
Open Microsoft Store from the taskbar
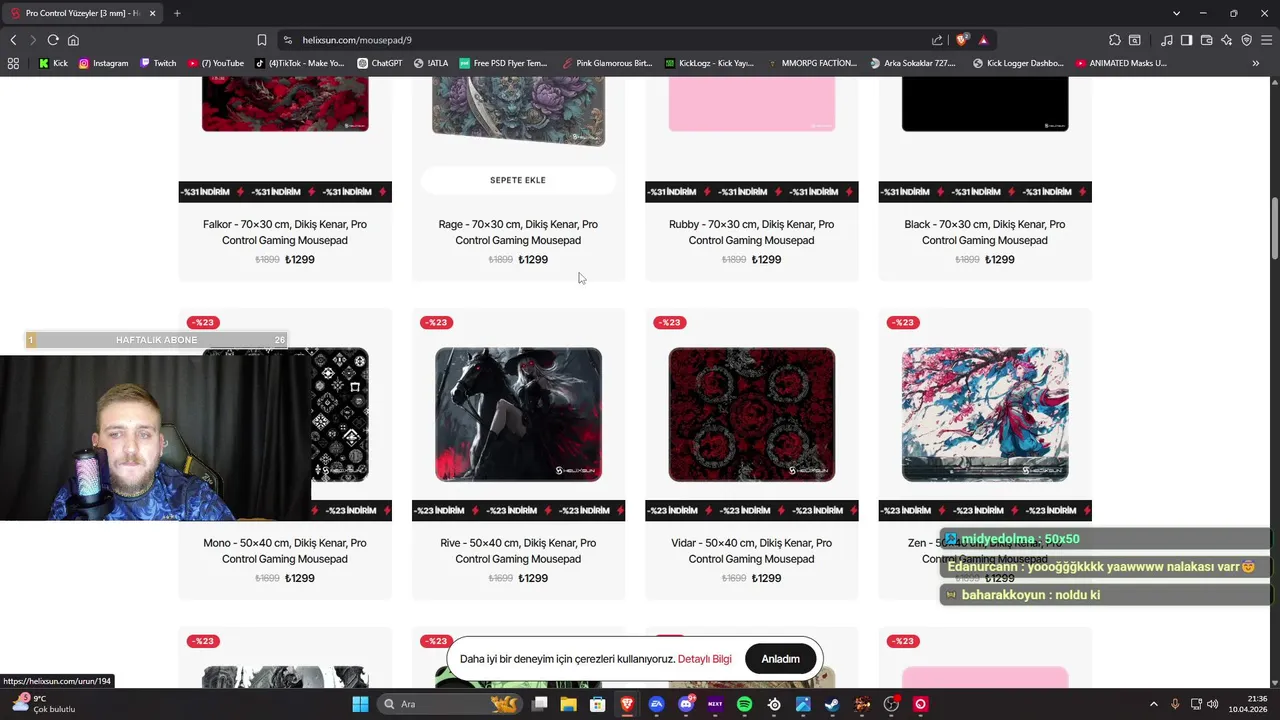coord(597,704)
